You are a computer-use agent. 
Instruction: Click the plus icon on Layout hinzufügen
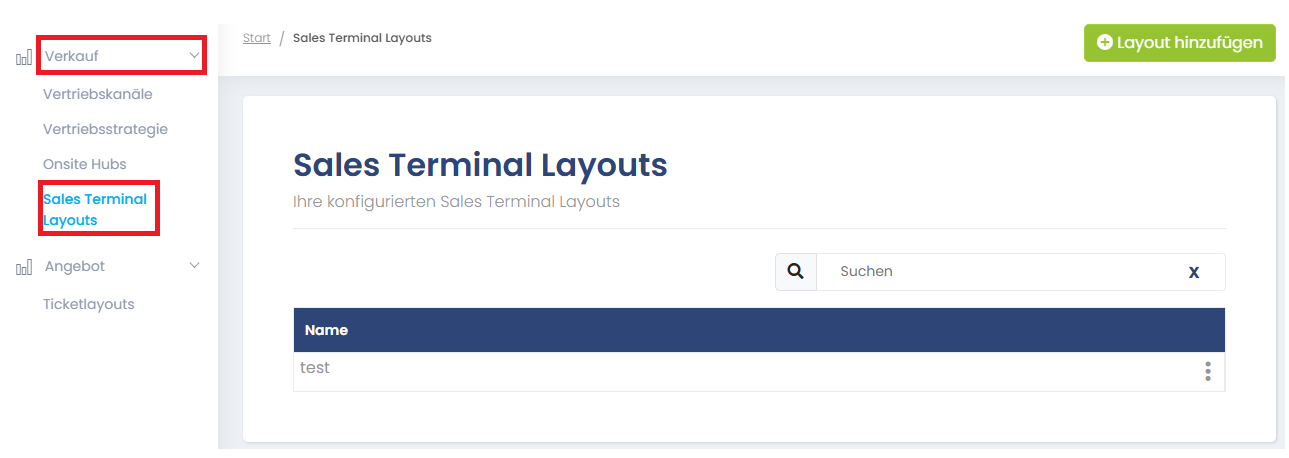(x=1104, y=43)
